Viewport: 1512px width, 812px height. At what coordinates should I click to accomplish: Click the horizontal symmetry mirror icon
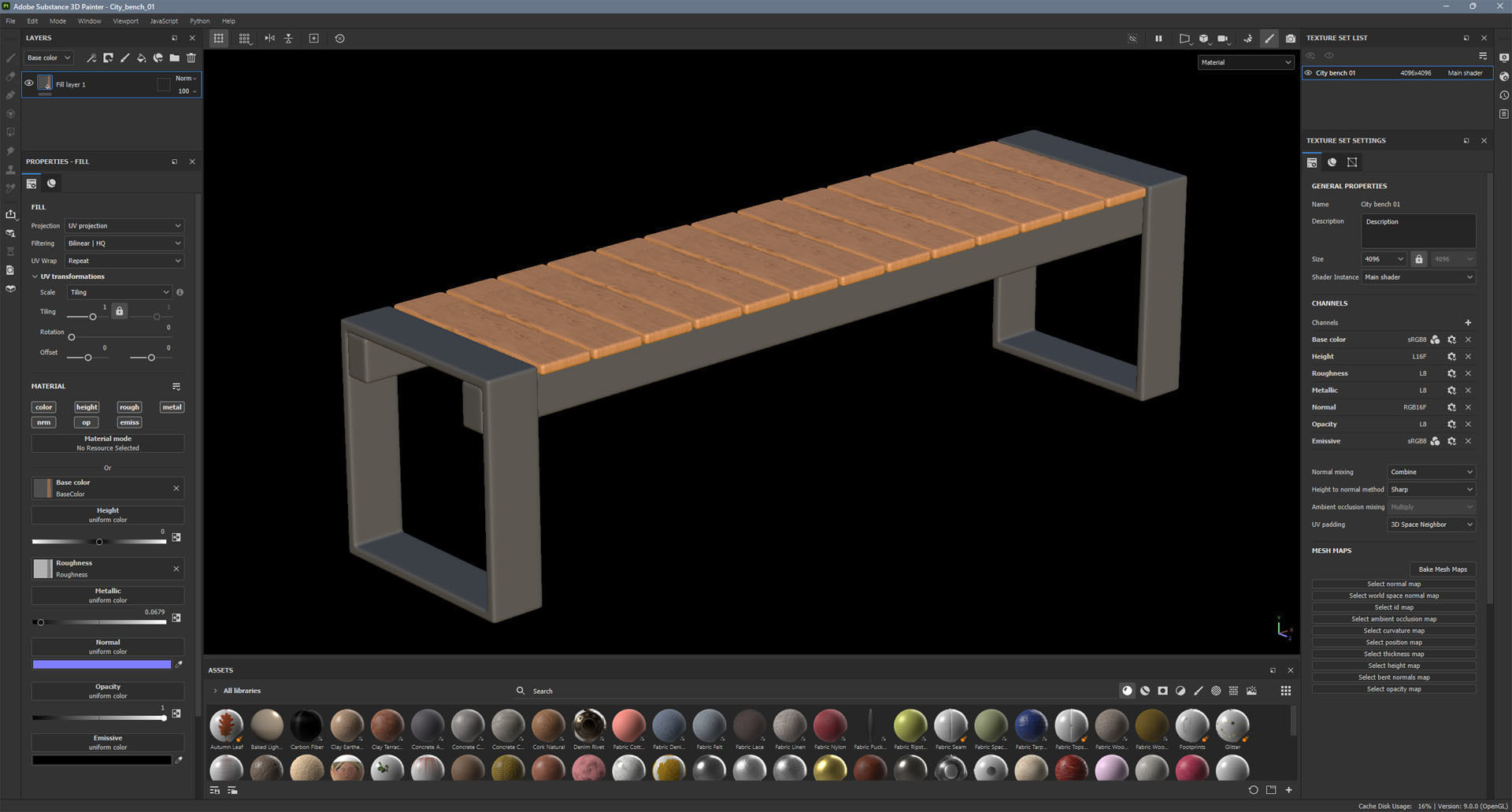(x=269, y=38)
